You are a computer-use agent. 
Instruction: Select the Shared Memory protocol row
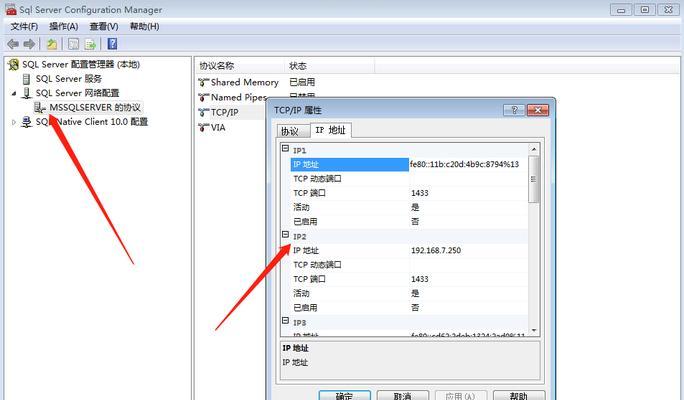tap(244, 82)
